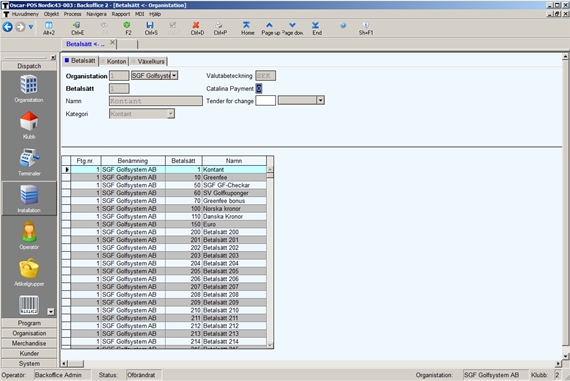Screen dimensions: 570x381
Task: Expand the Tender for change dropdown
Action: (320, 100)
